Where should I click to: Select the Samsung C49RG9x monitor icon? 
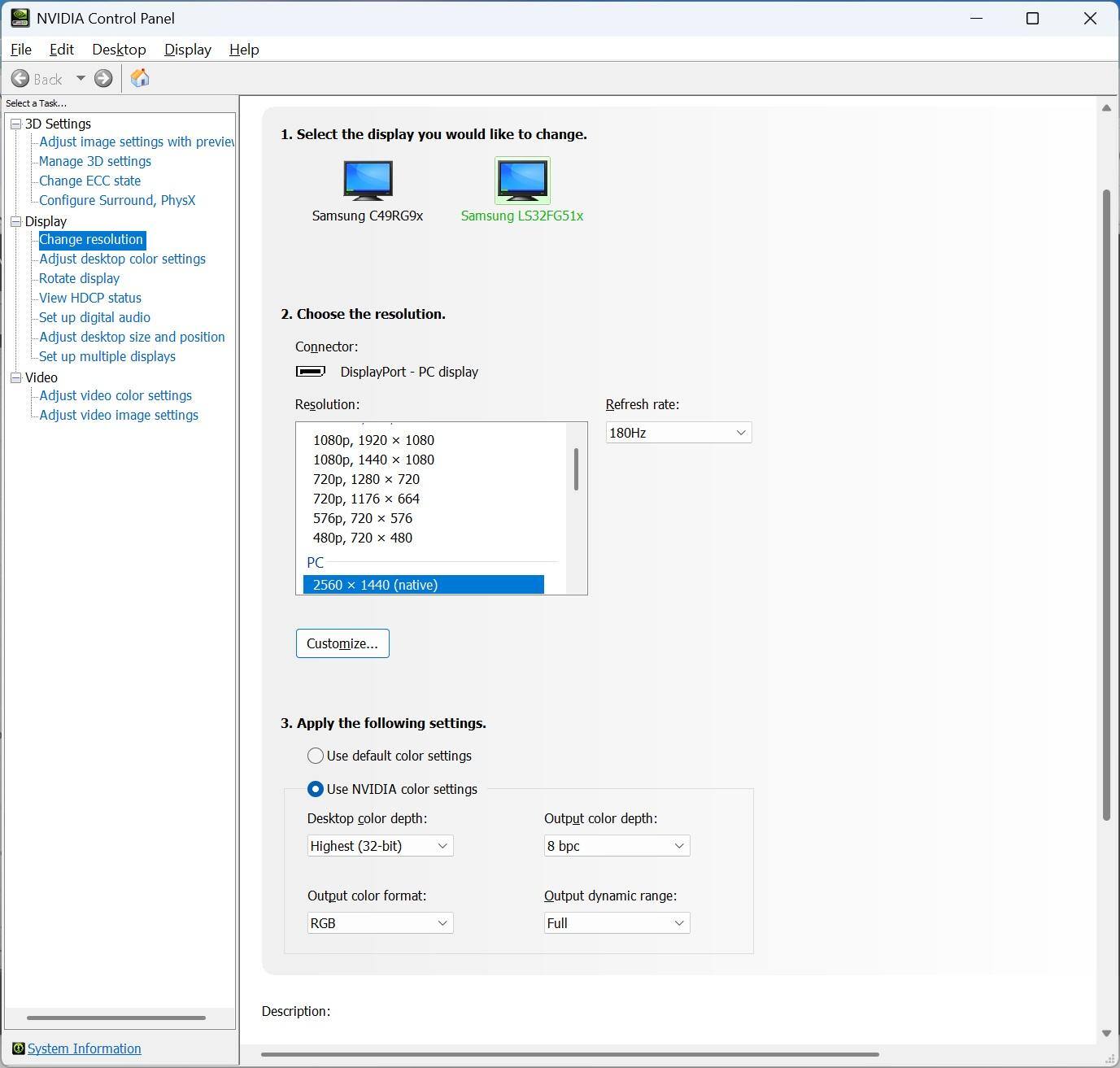[368, 180]
